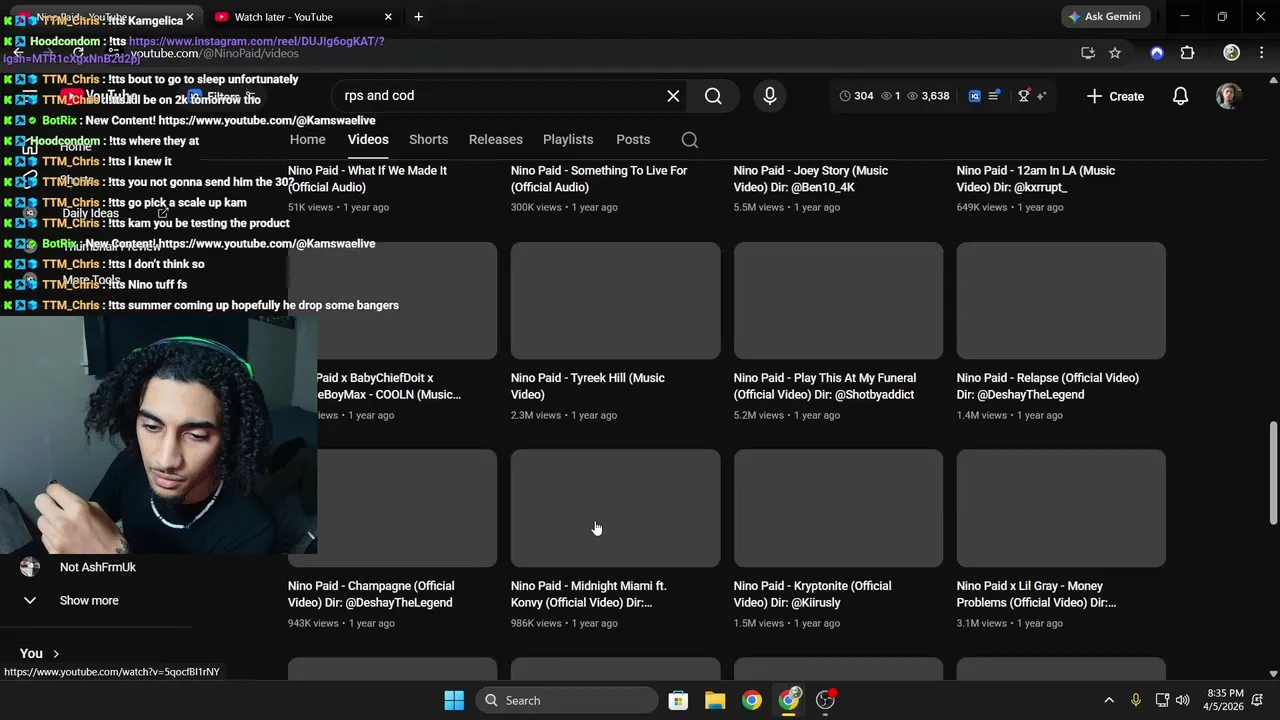Bookmark this page with star icon
This screenshot has width=1280, height=720.
pos(1115,53)
